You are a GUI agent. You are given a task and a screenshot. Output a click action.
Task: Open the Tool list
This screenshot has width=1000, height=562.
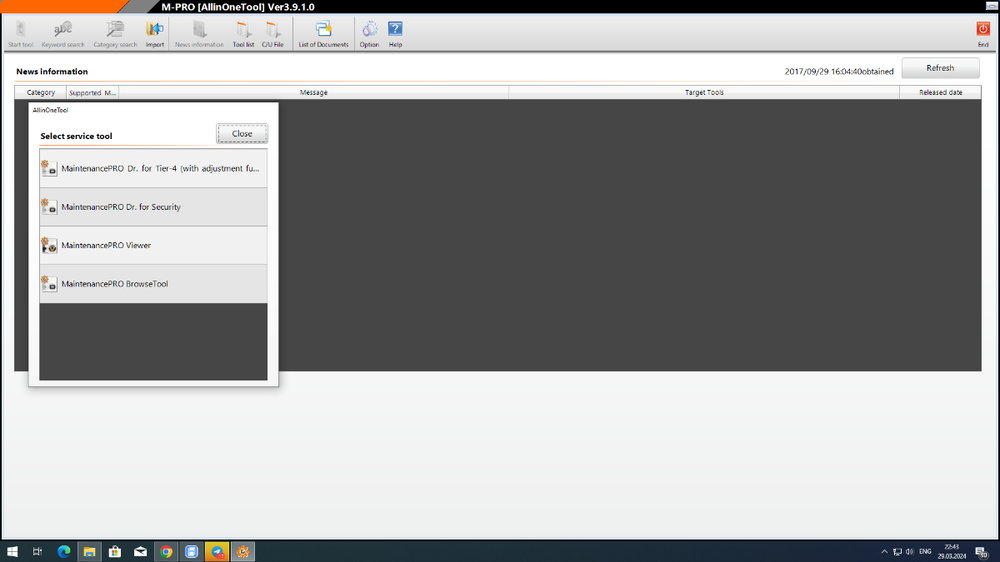point(243,33)
